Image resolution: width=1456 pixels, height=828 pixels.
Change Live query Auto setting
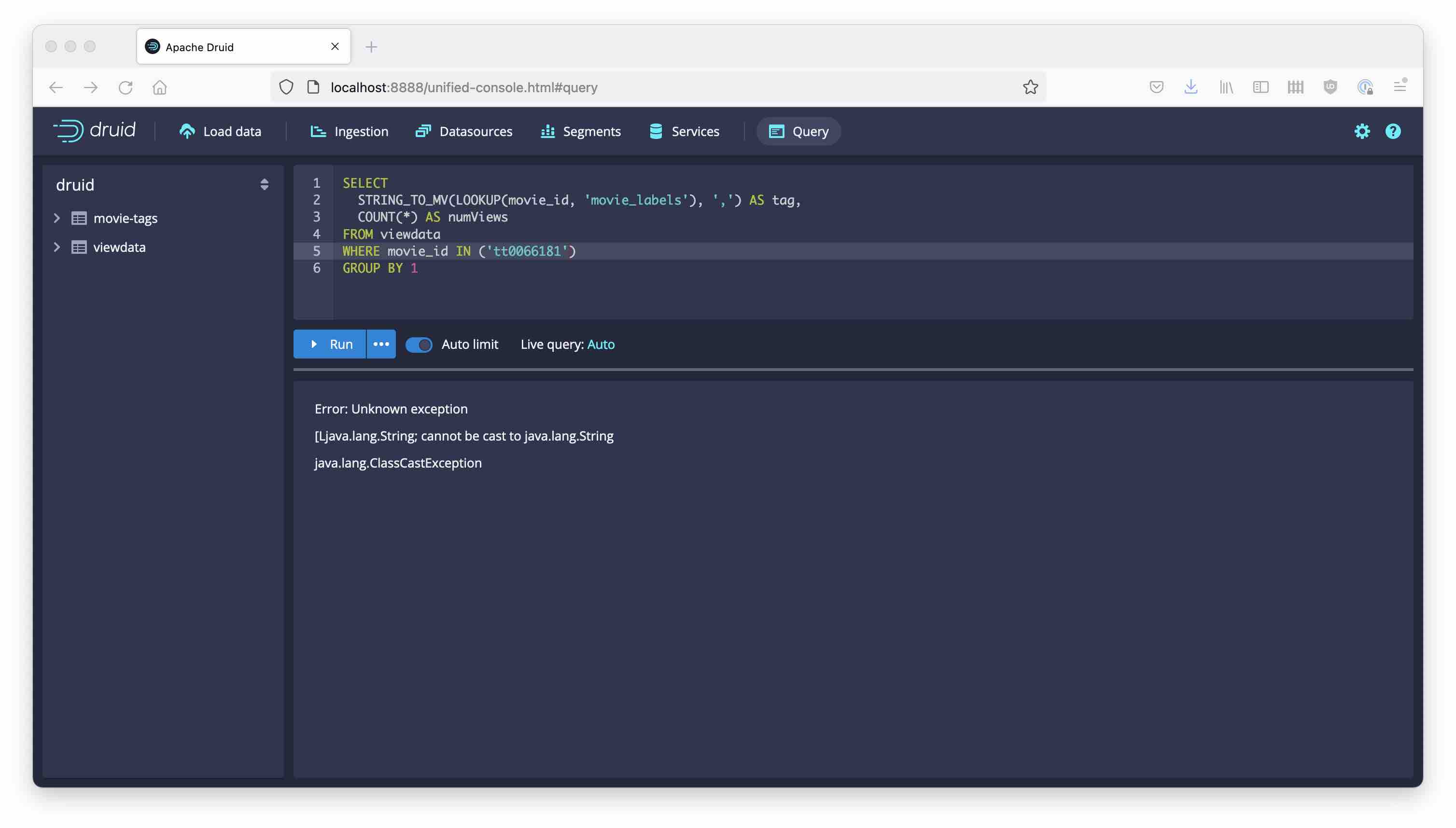pos(600,345)
